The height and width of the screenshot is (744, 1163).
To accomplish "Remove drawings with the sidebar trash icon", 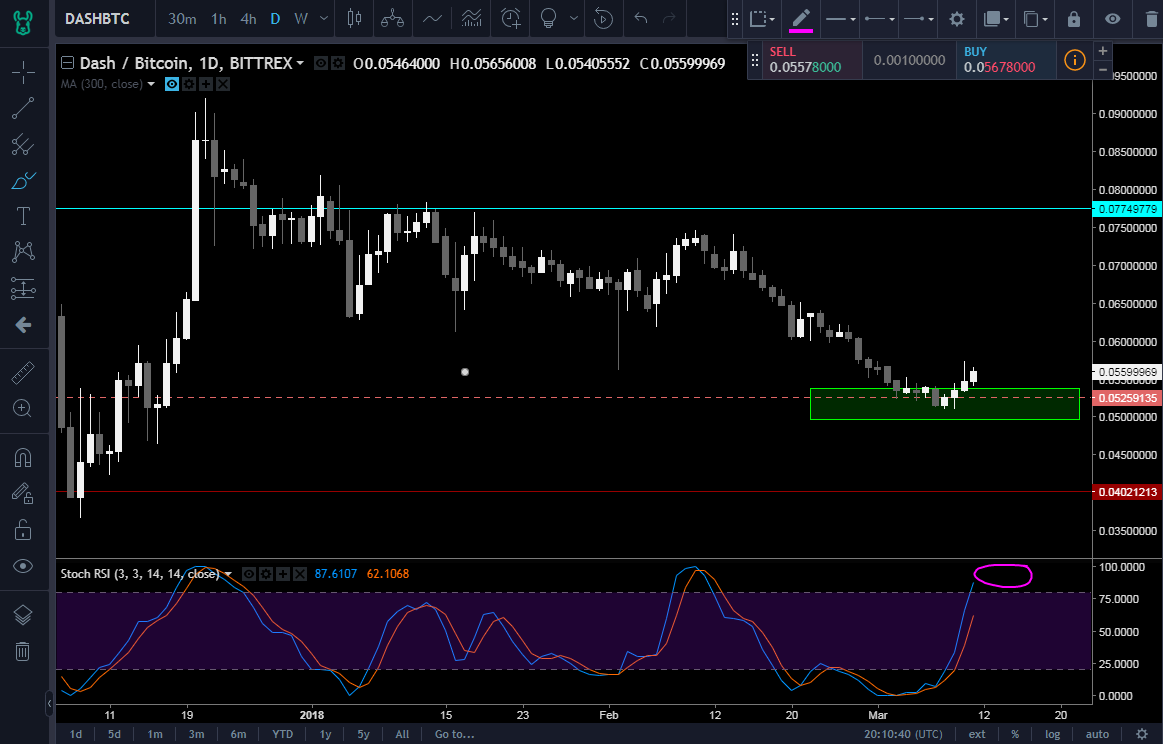I will [23, 651].
